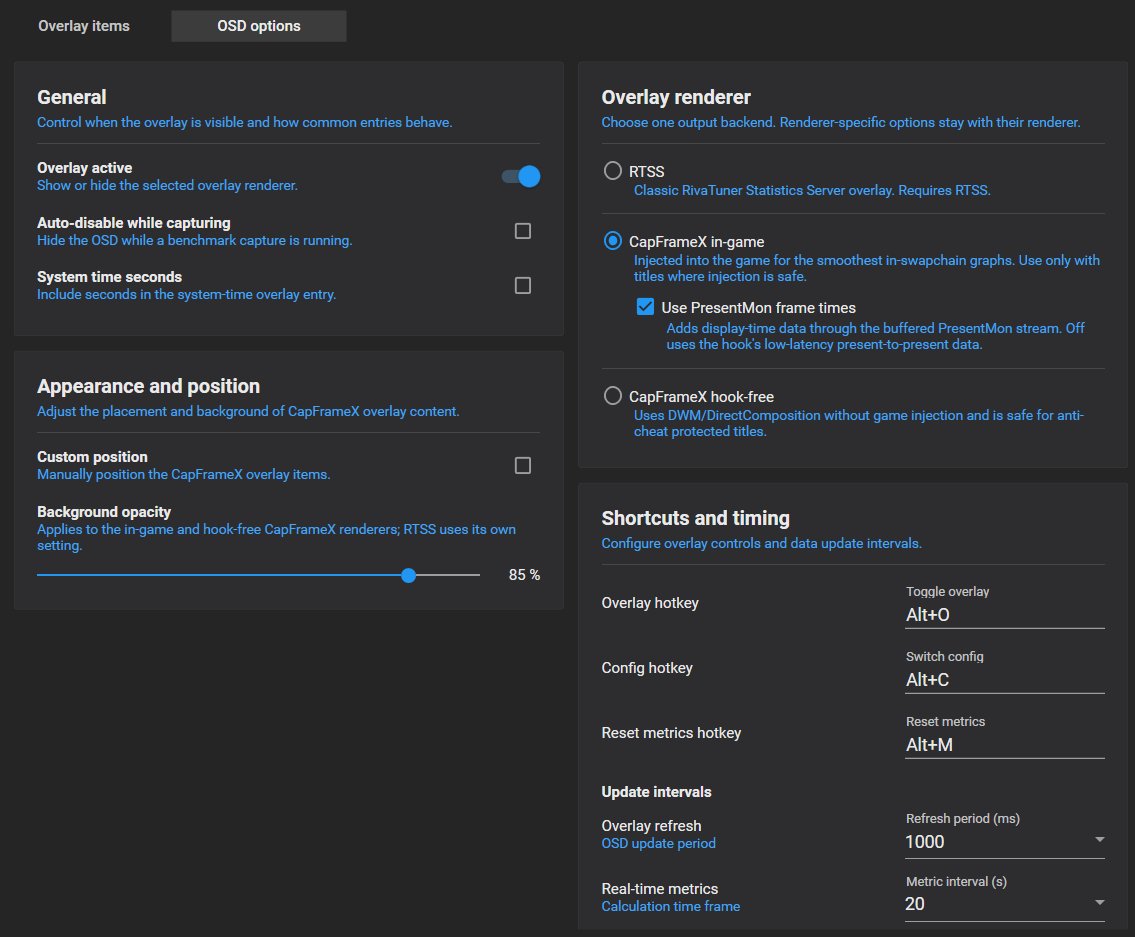Click the Background opacity label
The height and width of the screenshot is (937, 1135).
pos(104,512)
